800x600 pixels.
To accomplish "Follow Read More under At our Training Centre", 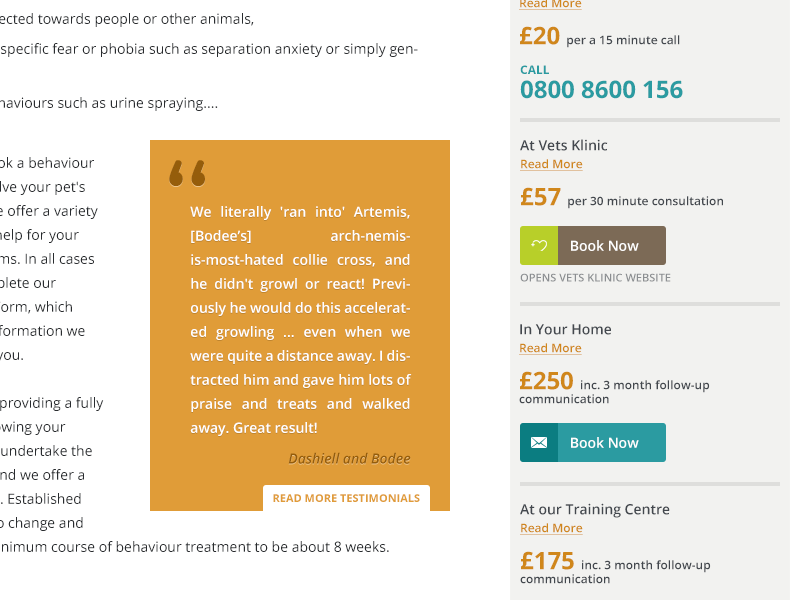I will (x=551, y=528).
